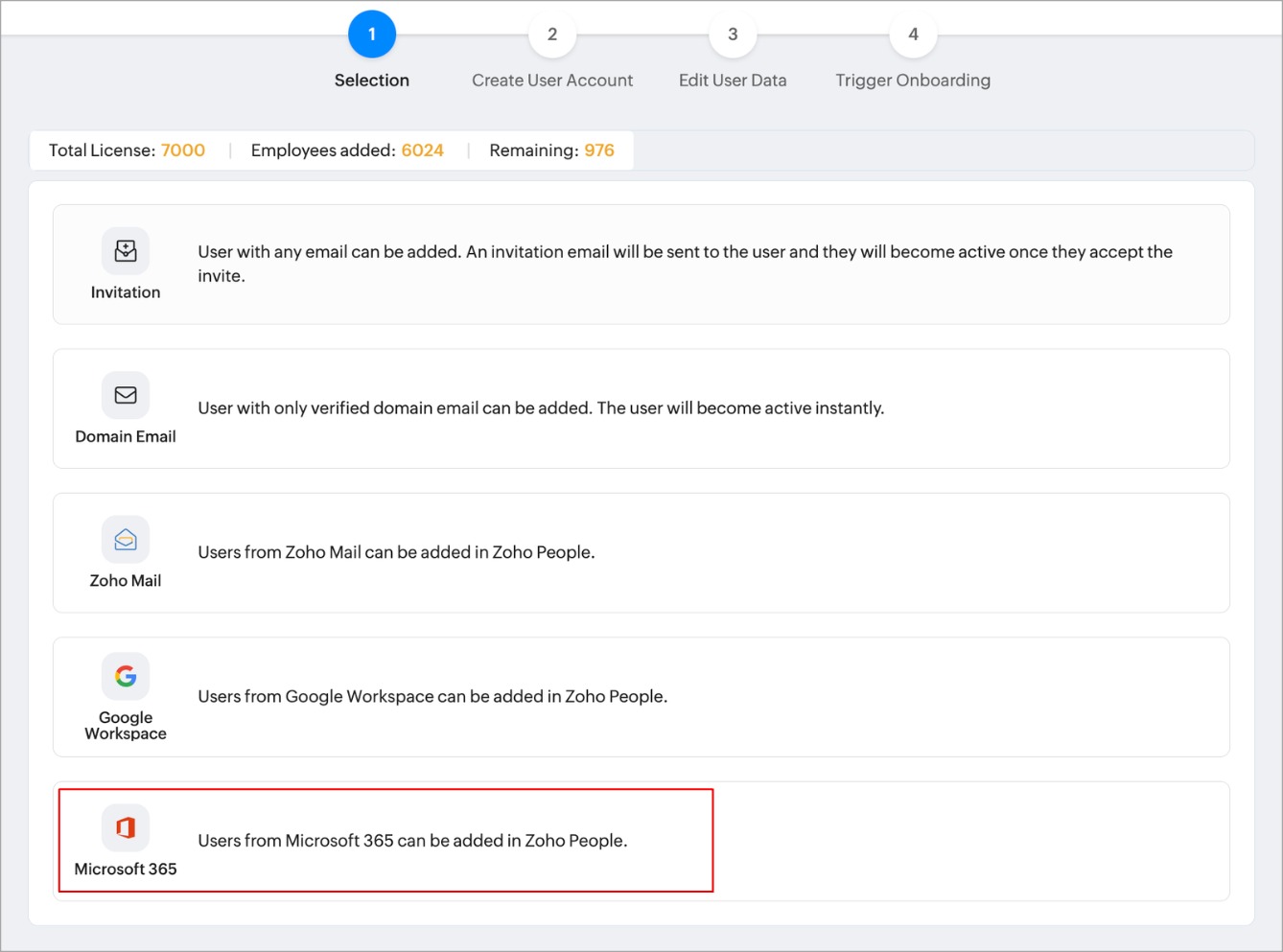Open the Edit User Data step label

(733, 81)
